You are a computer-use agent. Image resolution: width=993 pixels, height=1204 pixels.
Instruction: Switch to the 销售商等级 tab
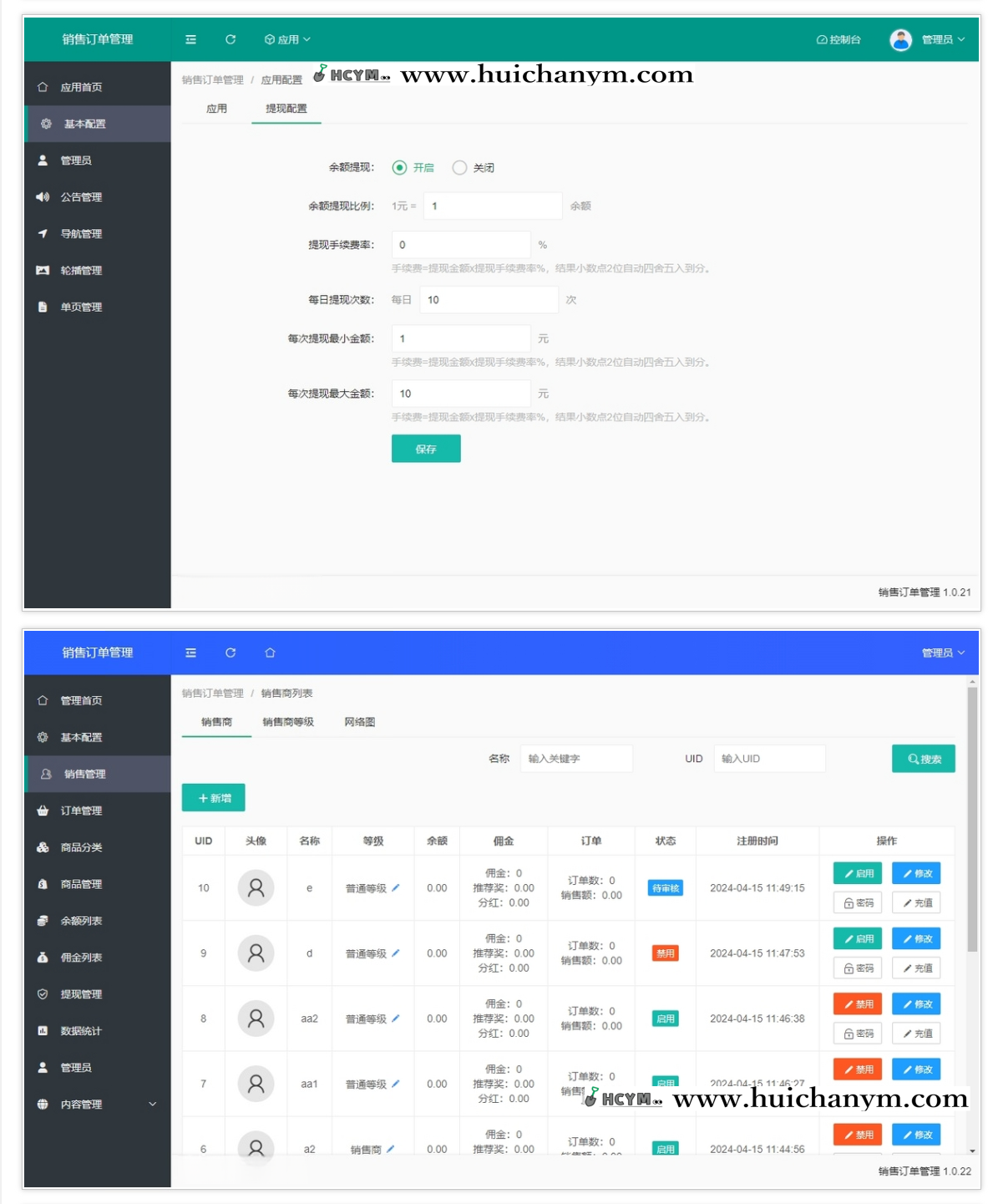pyautogui.click(x=288, y=722)
